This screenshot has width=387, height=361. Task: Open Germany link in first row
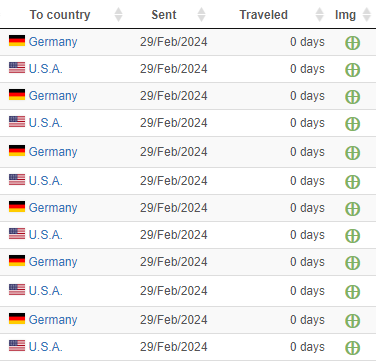[x=53, y=42]
